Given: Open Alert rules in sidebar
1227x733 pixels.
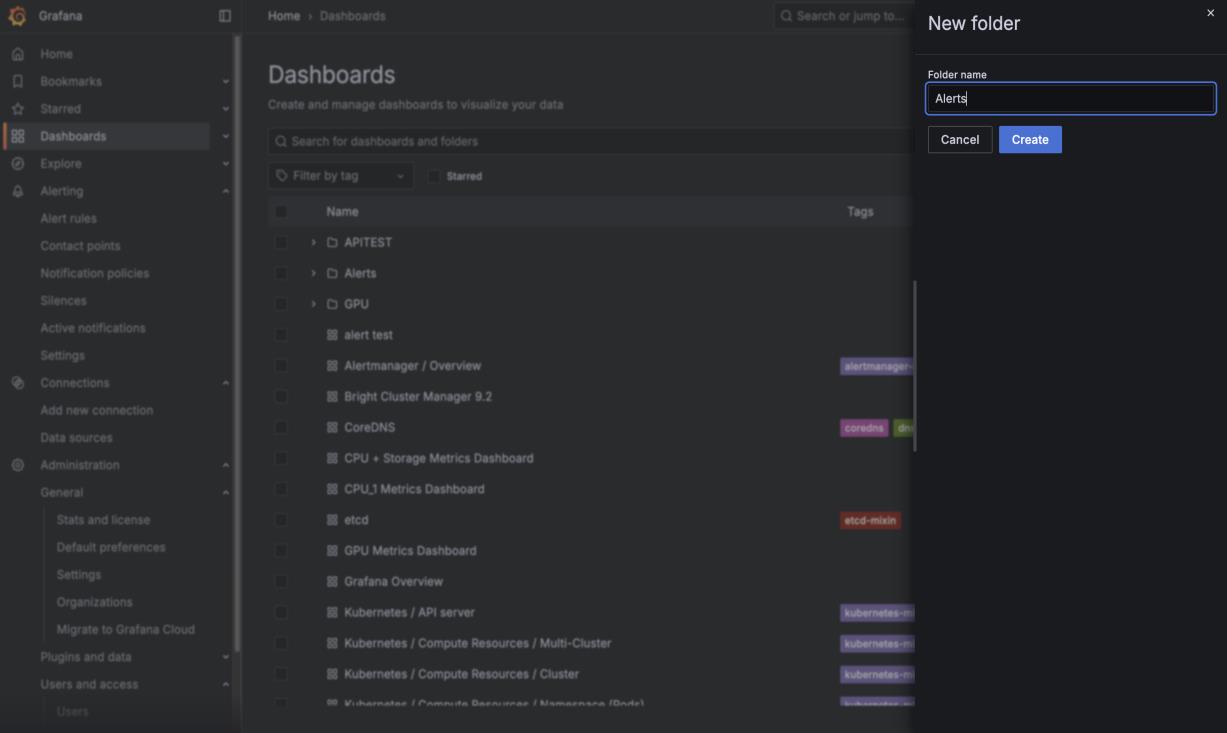Looking at the screenshot, I should click(x=68, y=218).
